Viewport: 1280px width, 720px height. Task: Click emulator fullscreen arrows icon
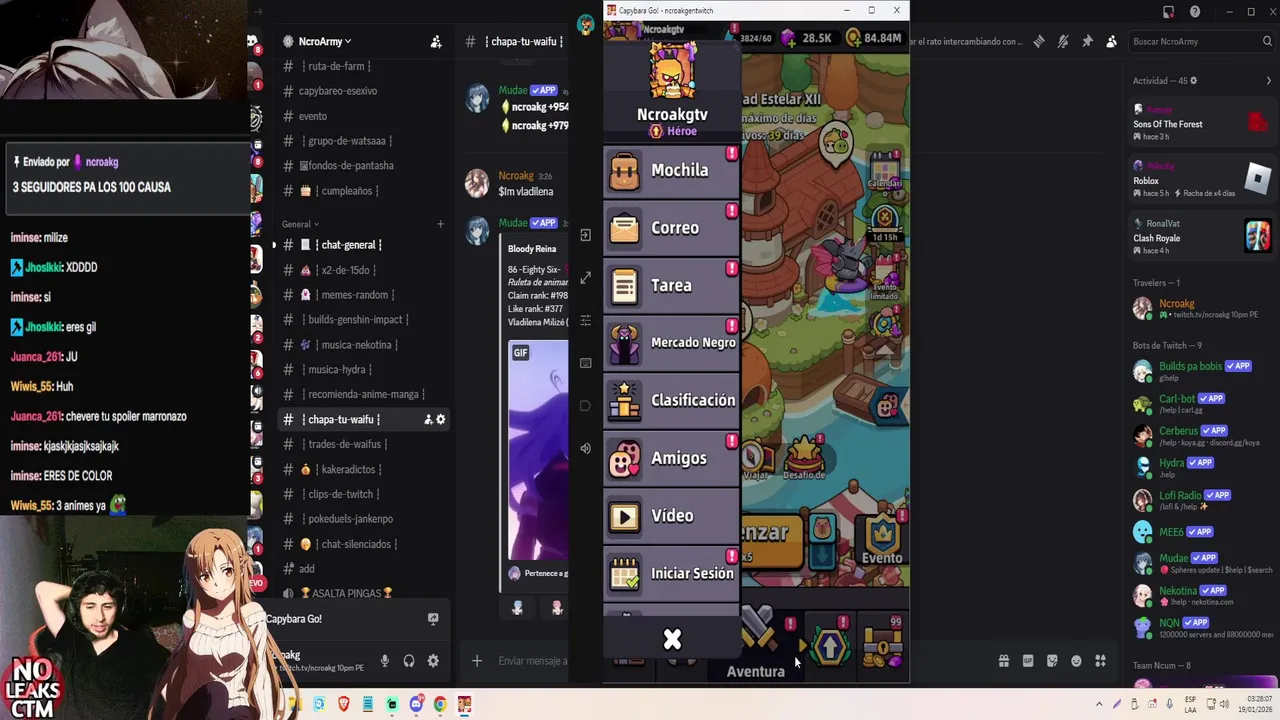click(586, 278)
